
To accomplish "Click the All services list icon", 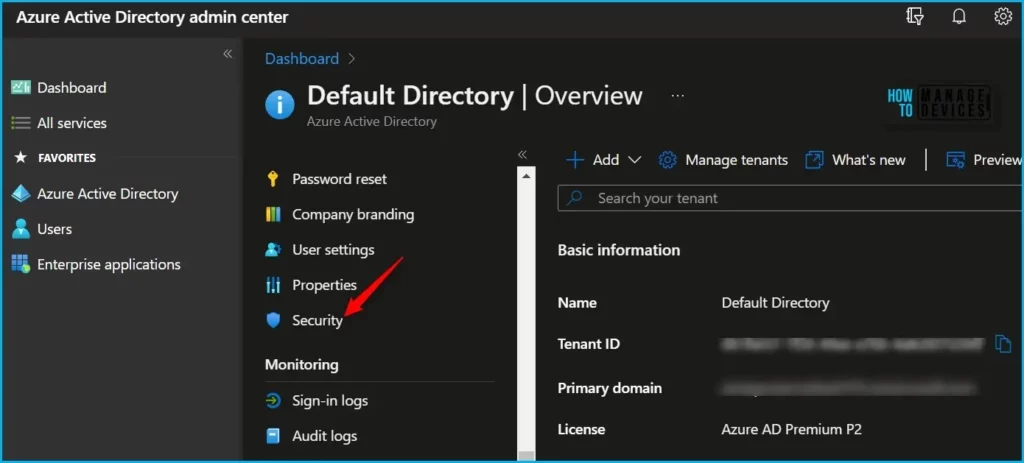I will pyautogui.click(x=21, y=123).
